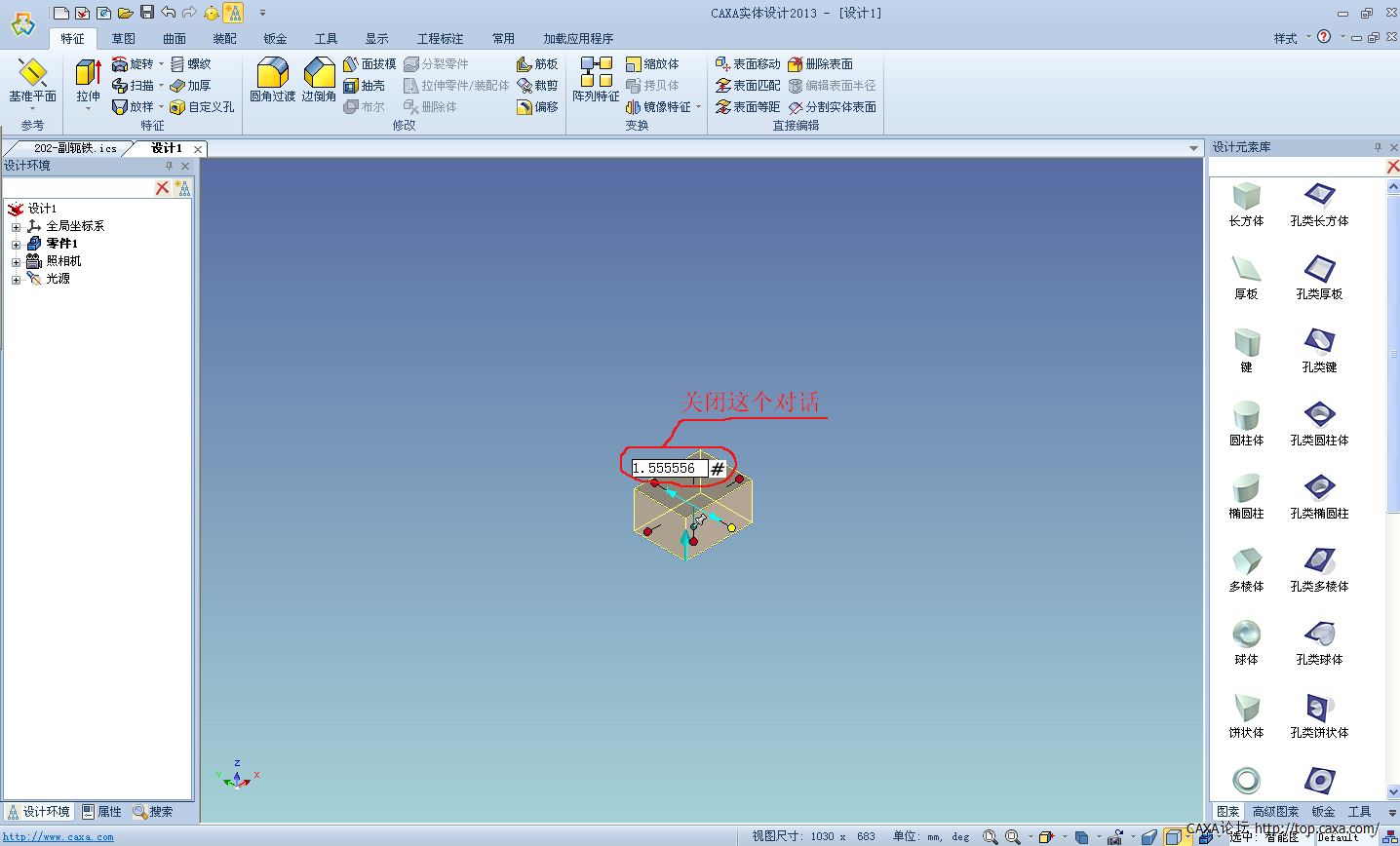Open the 镜像特征 dropdown arrow

click(x=699, y=107)
